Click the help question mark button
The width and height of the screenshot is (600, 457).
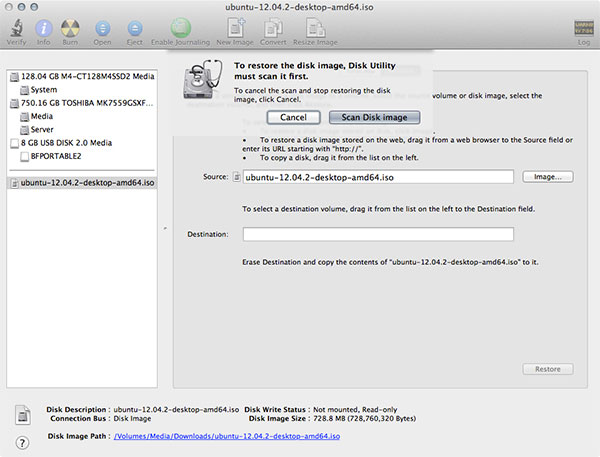[x=22, y=443]
